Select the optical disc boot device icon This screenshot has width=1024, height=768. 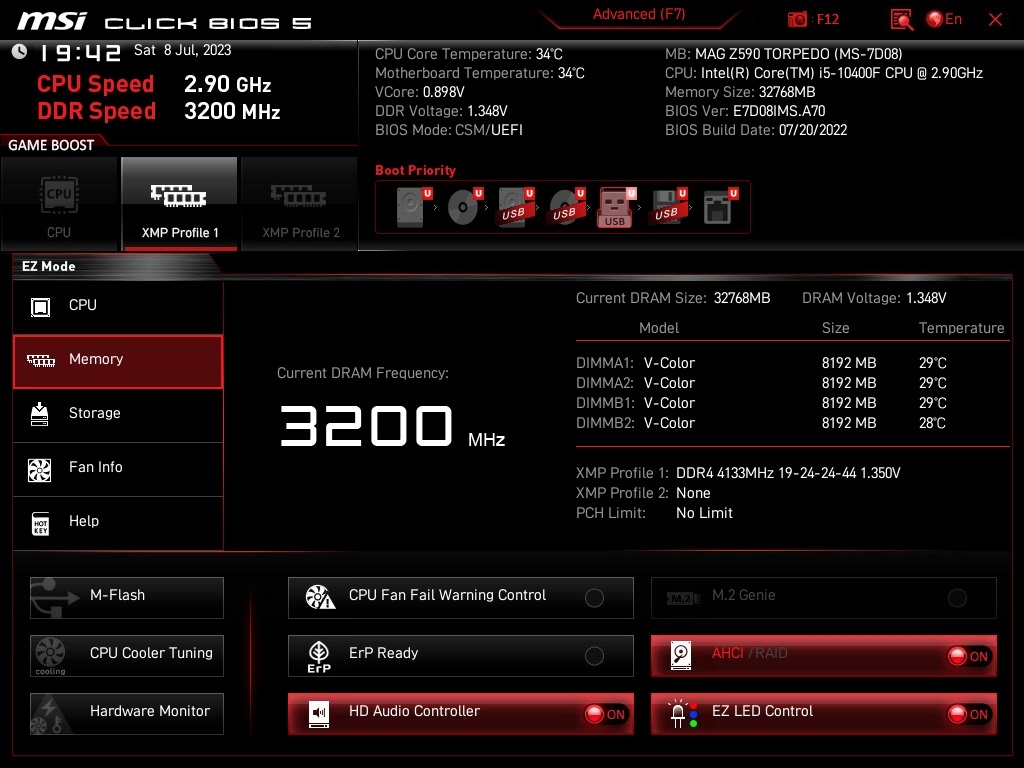[x=465, y=207]
